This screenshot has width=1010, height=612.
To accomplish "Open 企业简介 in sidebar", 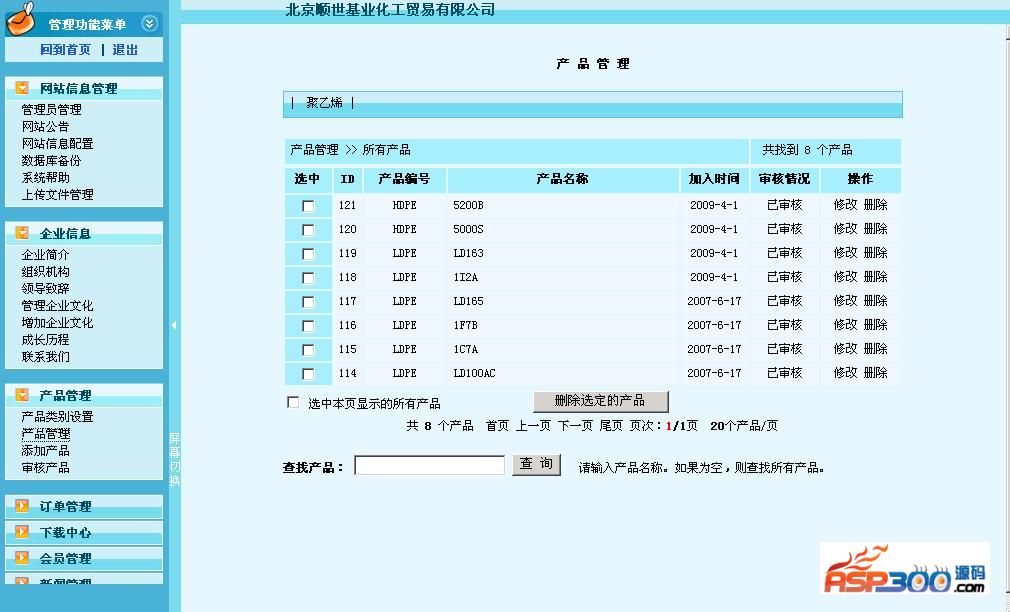I will pos(45,254).
